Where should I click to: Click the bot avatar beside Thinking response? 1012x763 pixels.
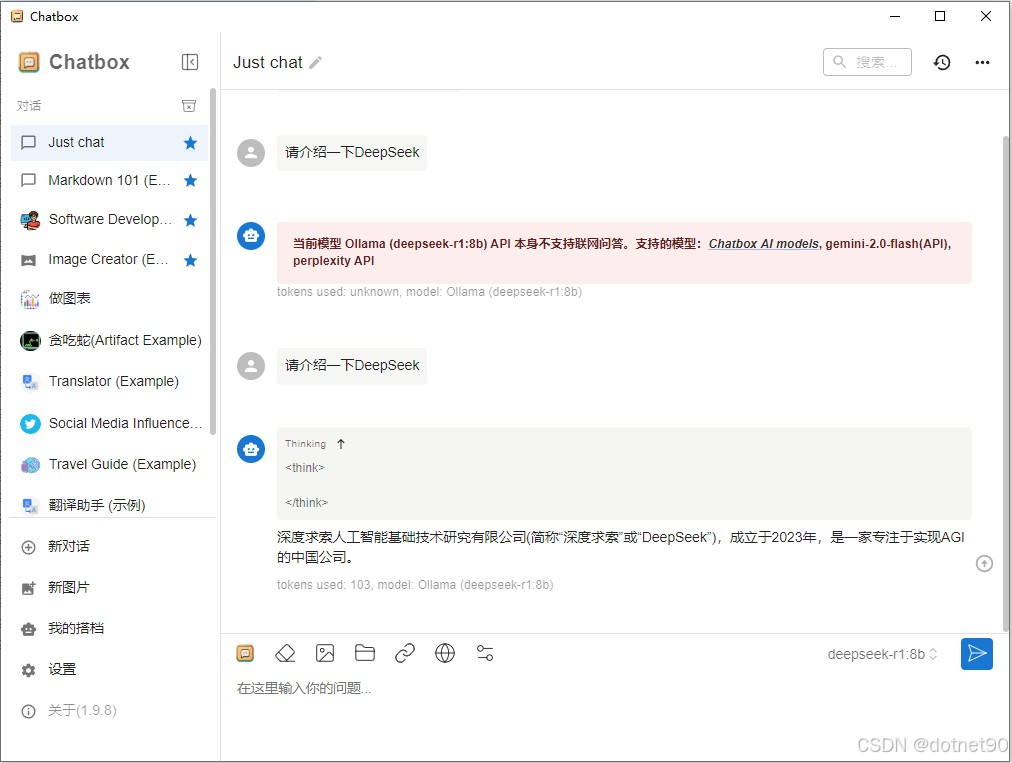click(250, 449)
